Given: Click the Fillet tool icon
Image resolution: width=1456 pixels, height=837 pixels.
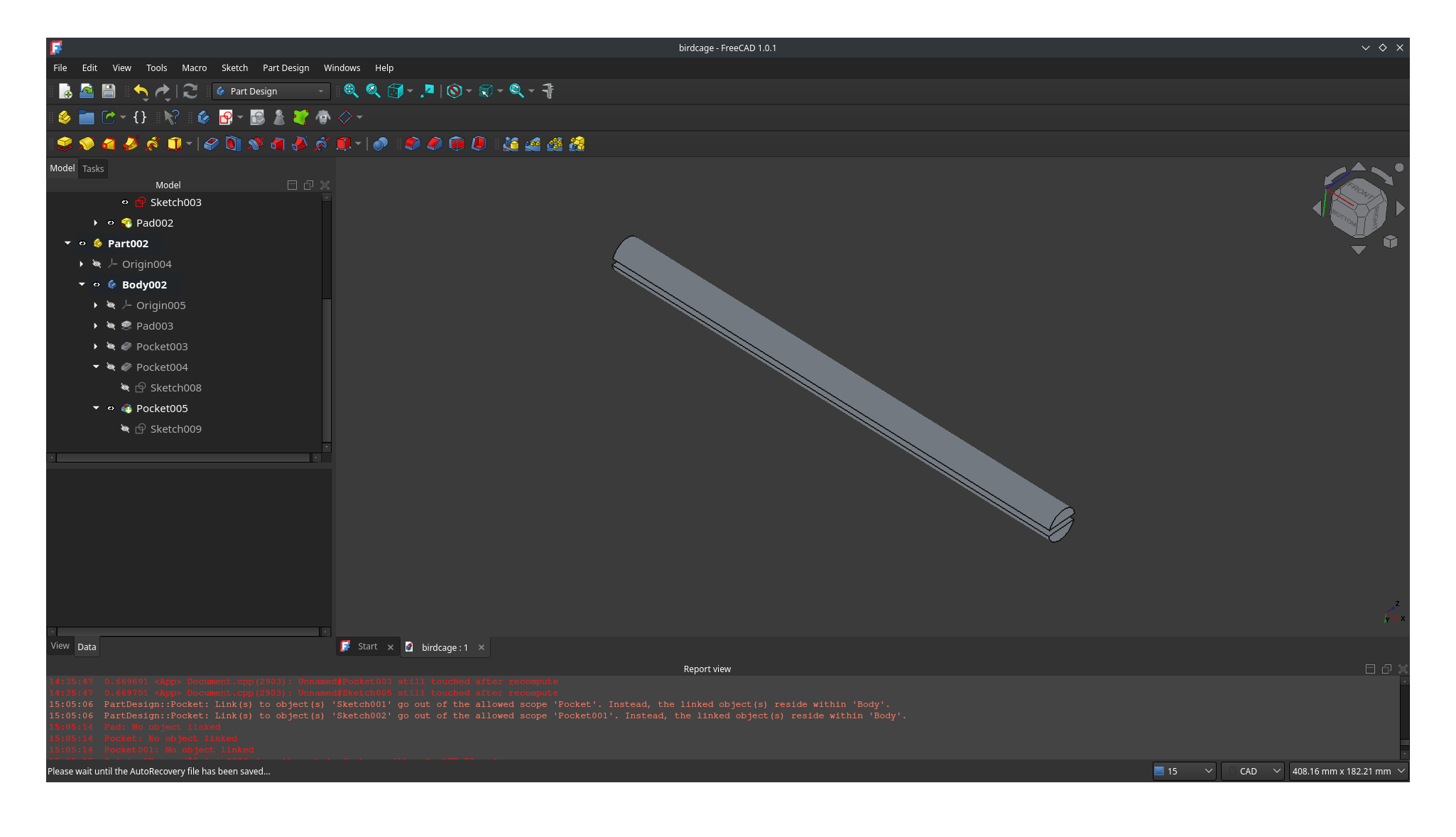Looking at the screenshot, I should (413, 144).
